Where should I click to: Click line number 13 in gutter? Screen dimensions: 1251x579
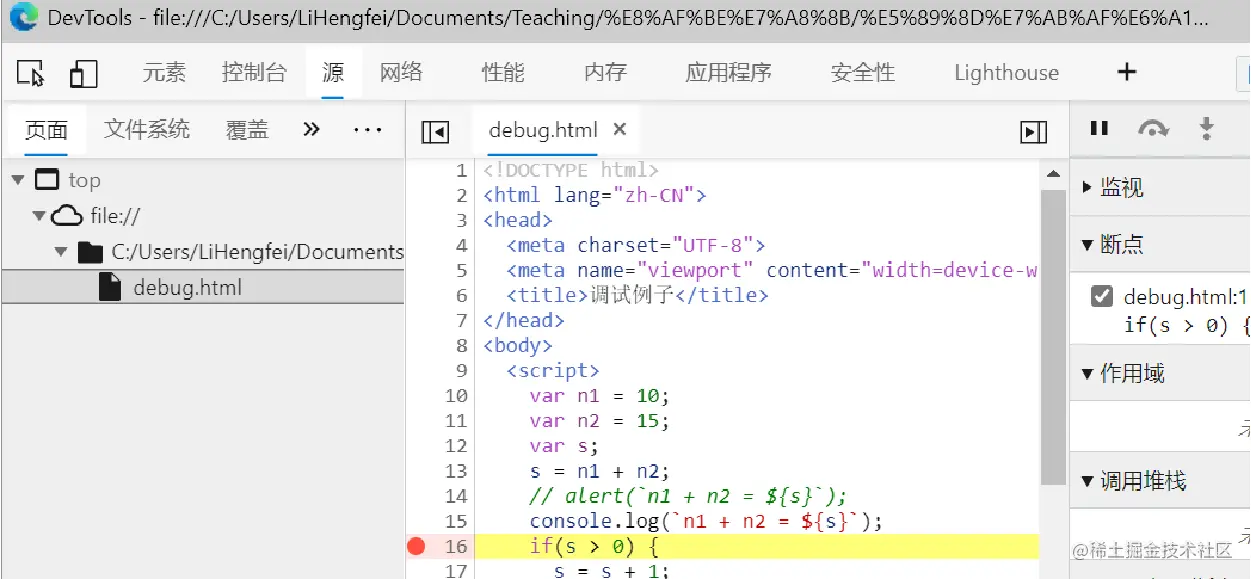pyautogui.click(x=455, y=471)
